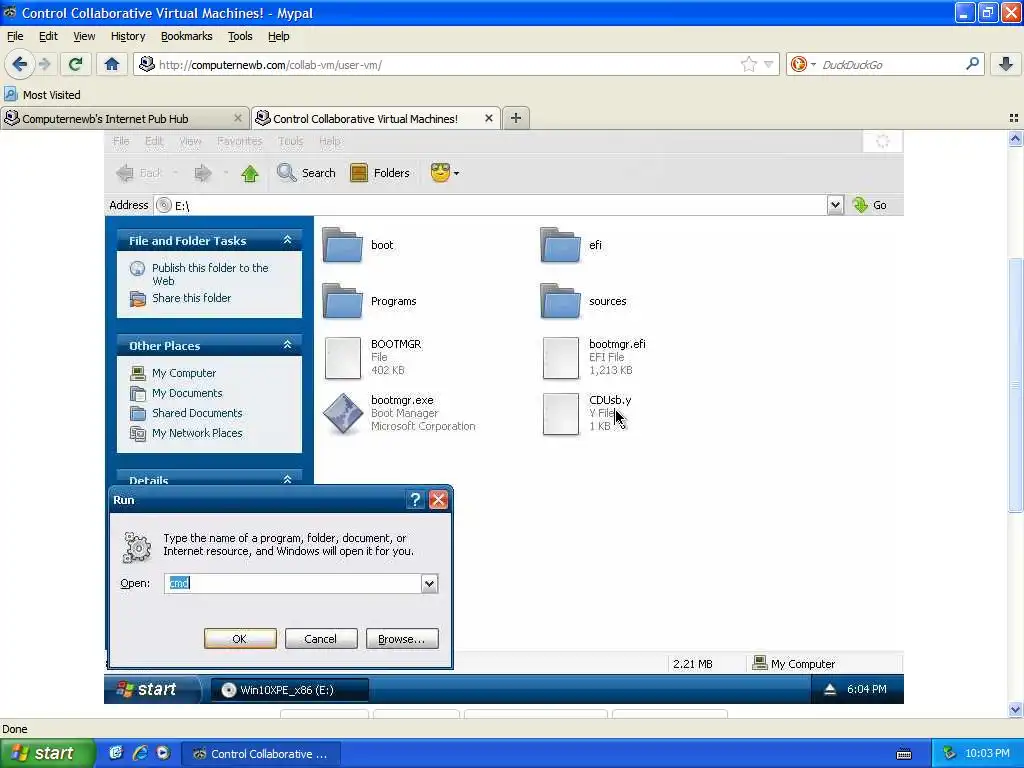Open Shared Documents link
Screen dimensions: 1024x768
click(x=197, y=413)
